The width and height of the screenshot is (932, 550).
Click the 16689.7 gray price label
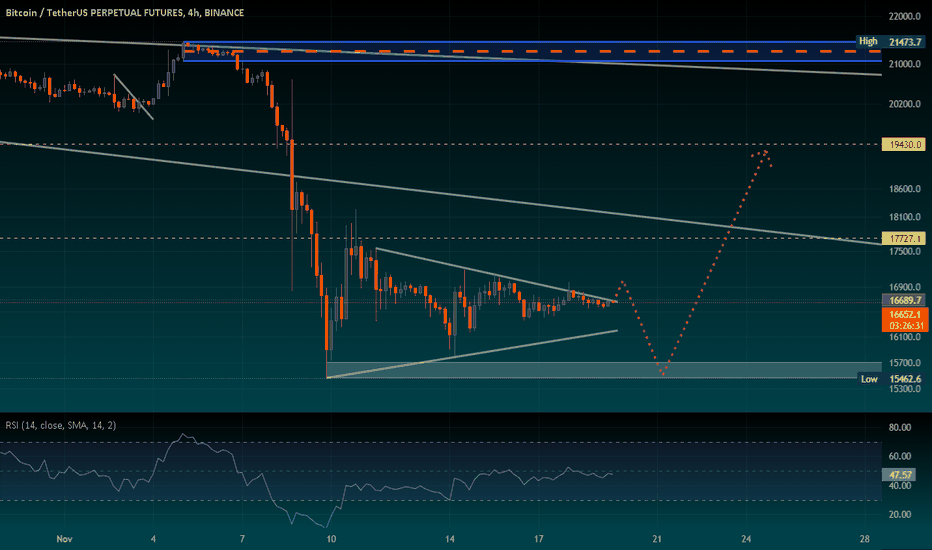904,300
